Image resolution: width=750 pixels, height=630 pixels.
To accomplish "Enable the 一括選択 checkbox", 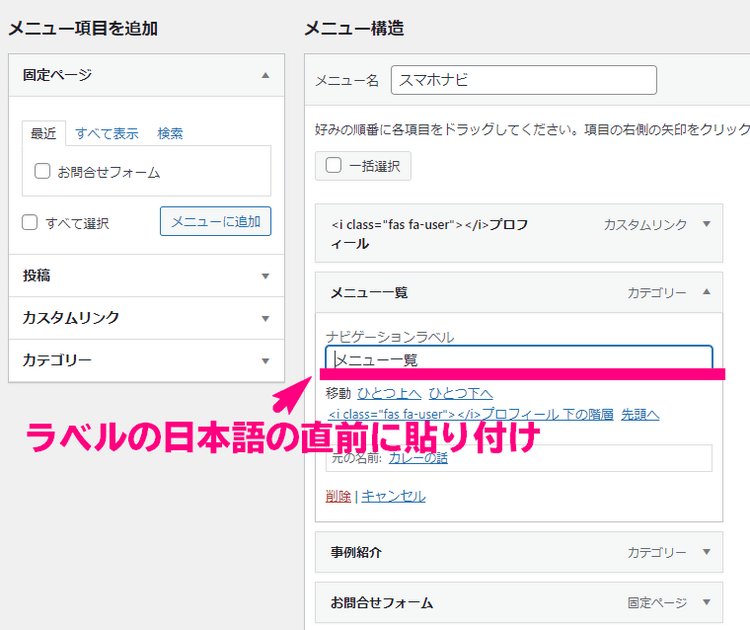I will pos(333,165).
